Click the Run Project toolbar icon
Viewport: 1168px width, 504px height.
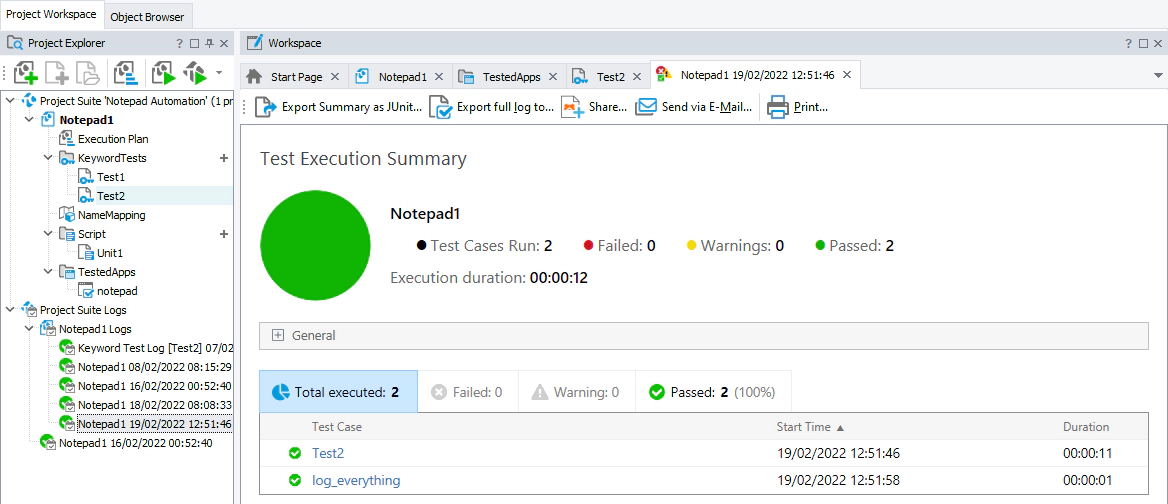(162, 73)
